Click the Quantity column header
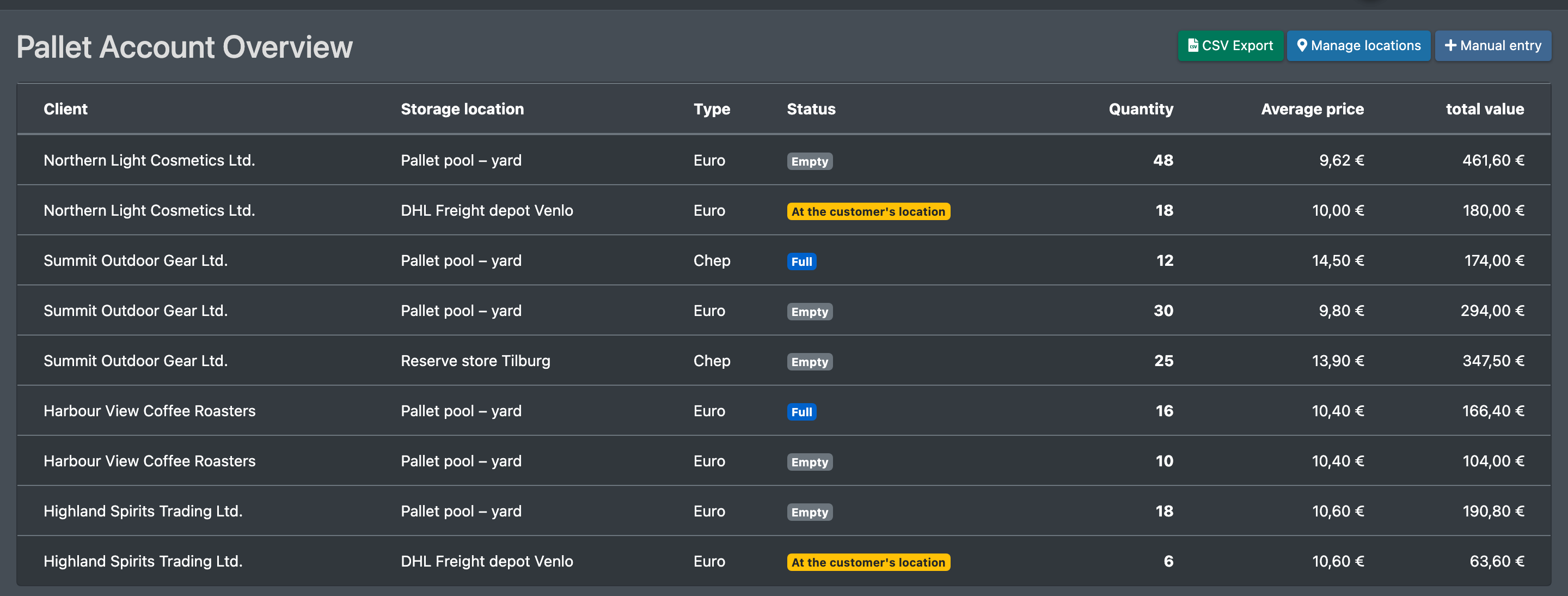This screenshot has height=596, width=1568. coord(1141,109)
